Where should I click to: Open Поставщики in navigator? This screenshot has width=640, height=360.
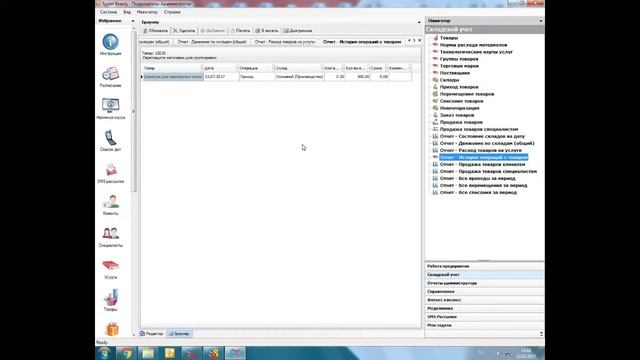pyautogui.click(x=455, y=73)
